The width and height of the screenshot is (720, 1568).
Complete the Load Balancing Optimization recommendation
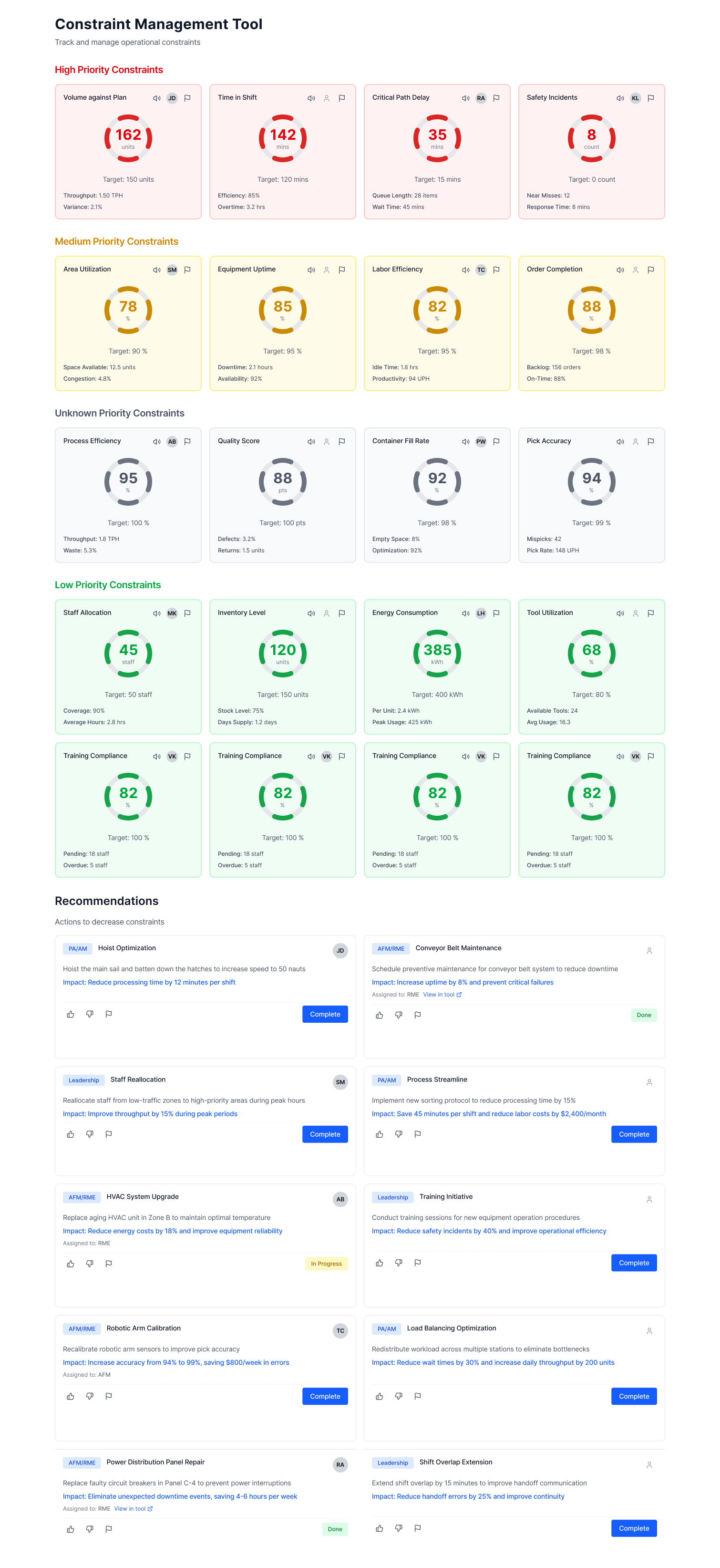point(634,1396)
